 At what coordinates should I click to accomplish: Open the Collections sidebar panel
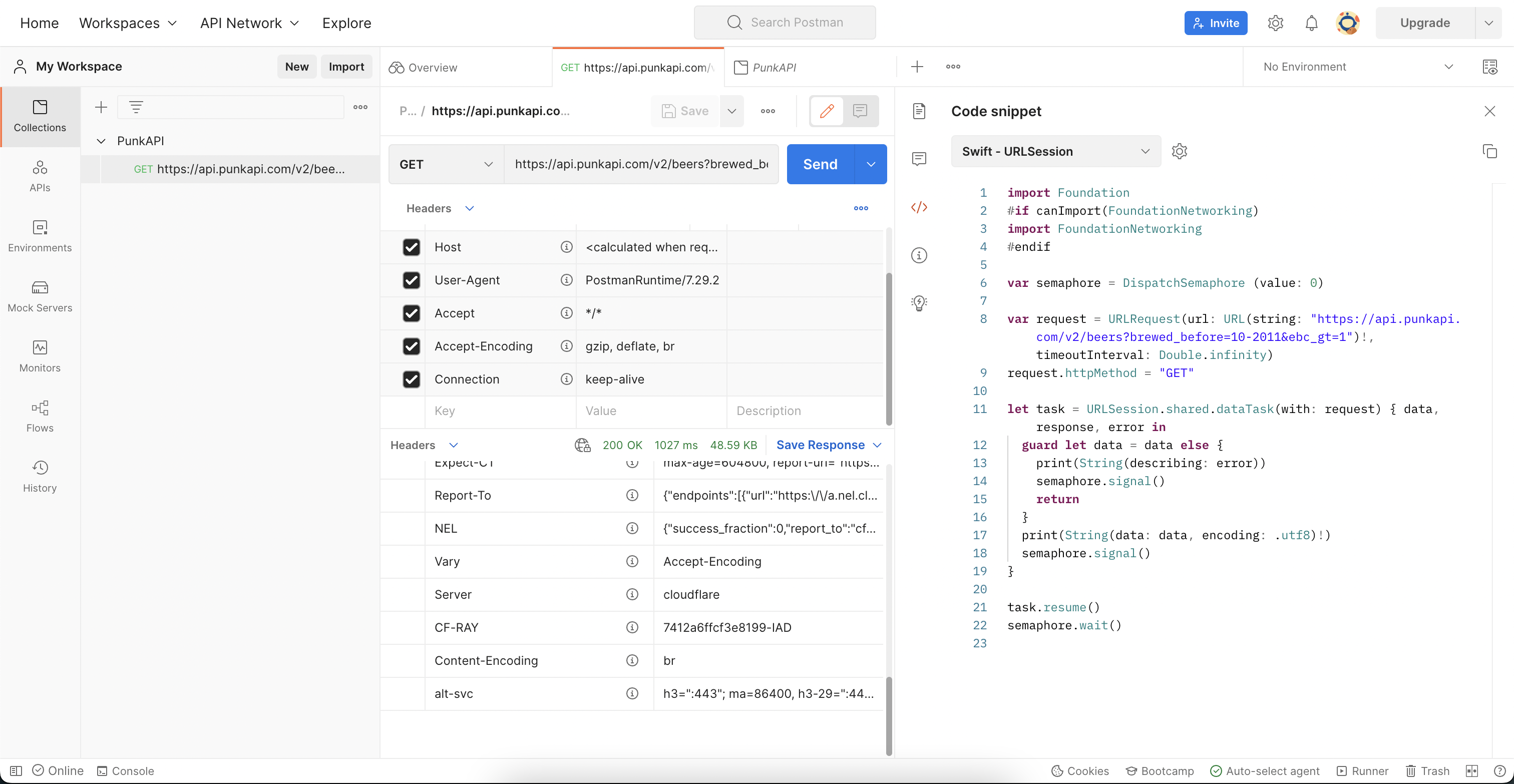click(40, 116)
